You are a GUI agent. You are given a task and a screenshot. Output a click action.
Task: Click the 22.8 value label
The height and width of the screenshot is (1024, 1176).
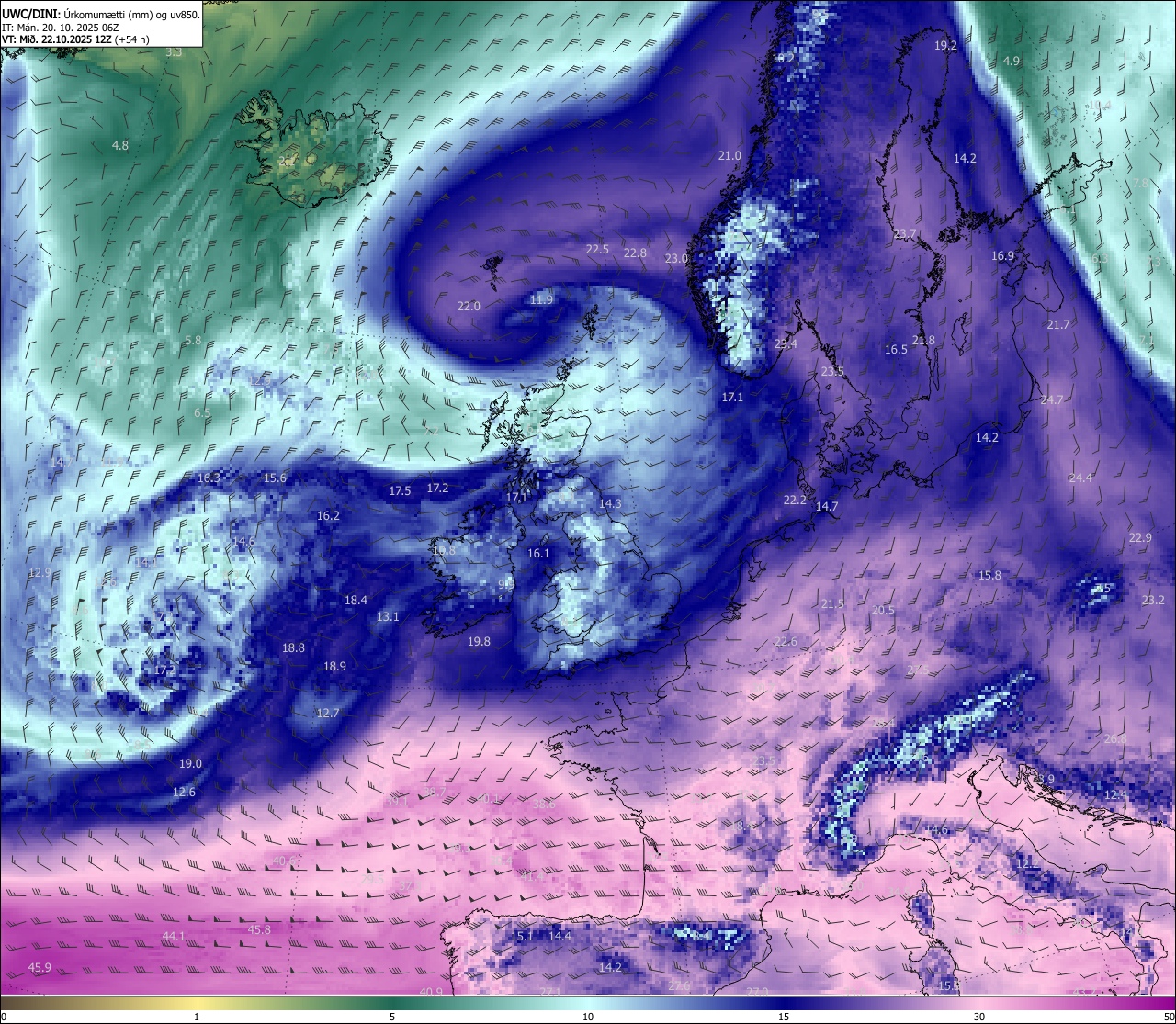(635, 253)
